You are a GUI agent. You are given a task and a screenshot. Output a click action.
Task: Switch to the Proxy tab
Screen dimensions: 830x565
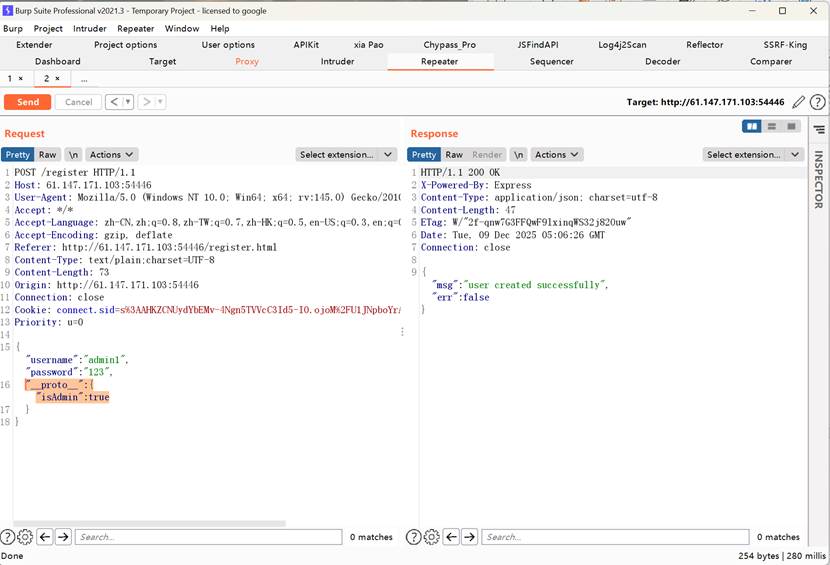pyautogui.click(x=247, y=61)
